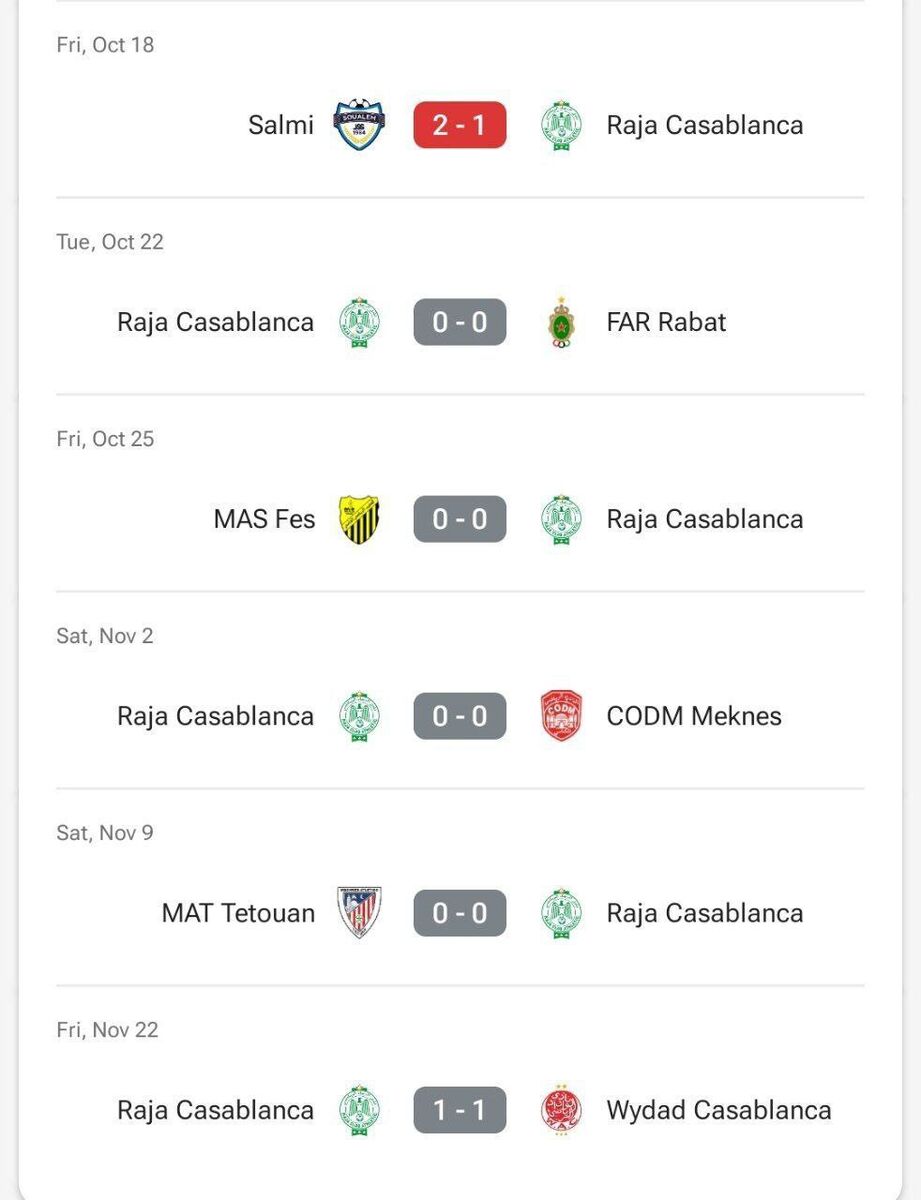Select the Wydad Casablanca team name
Screen dimensions: 921x1200
pos(718,1110)
